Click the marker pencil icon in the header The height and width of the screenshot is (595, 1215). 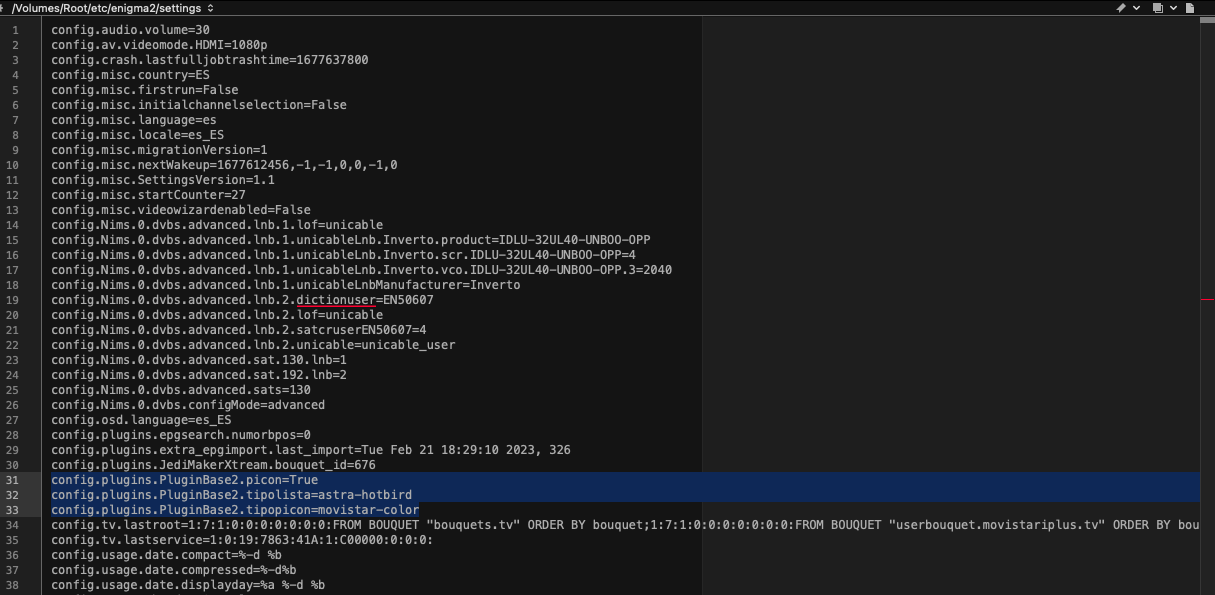coord(1122,8)
